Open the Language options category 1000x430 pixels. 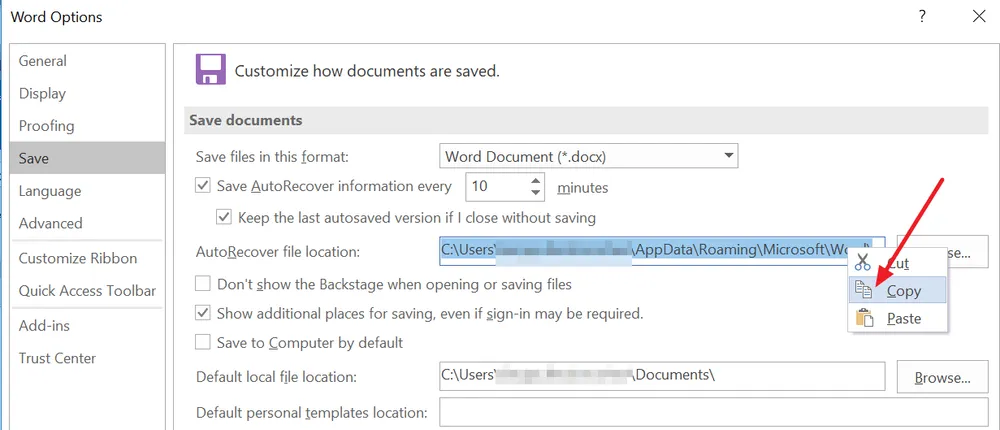87,191
